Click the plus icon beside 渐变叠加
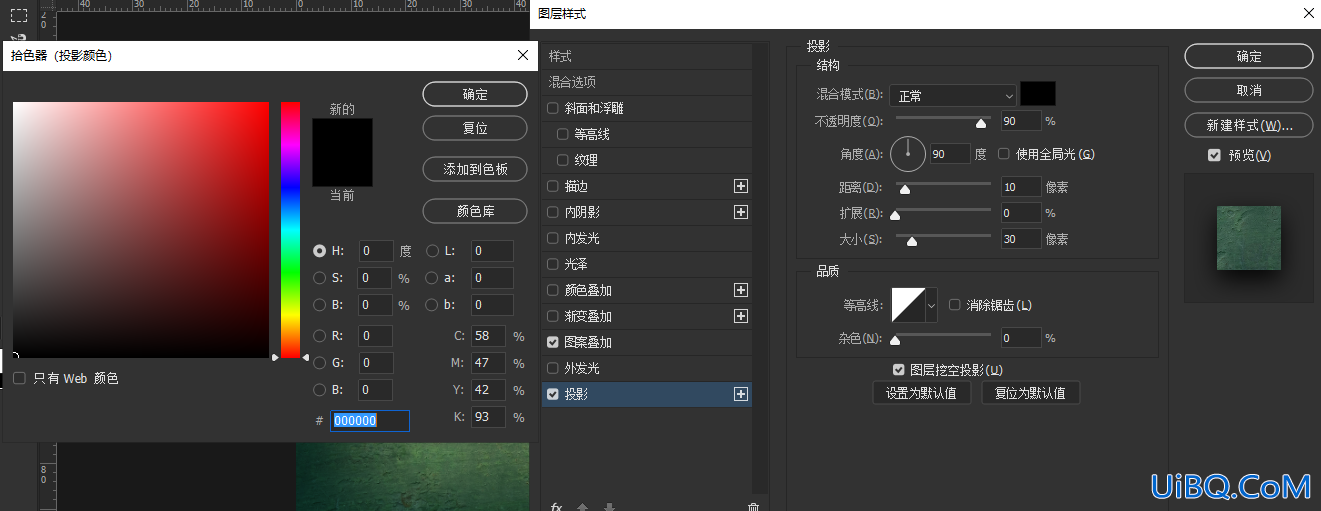Viewport: 1321px width, 511px height. pyautogui.click(x=741, y=316)
